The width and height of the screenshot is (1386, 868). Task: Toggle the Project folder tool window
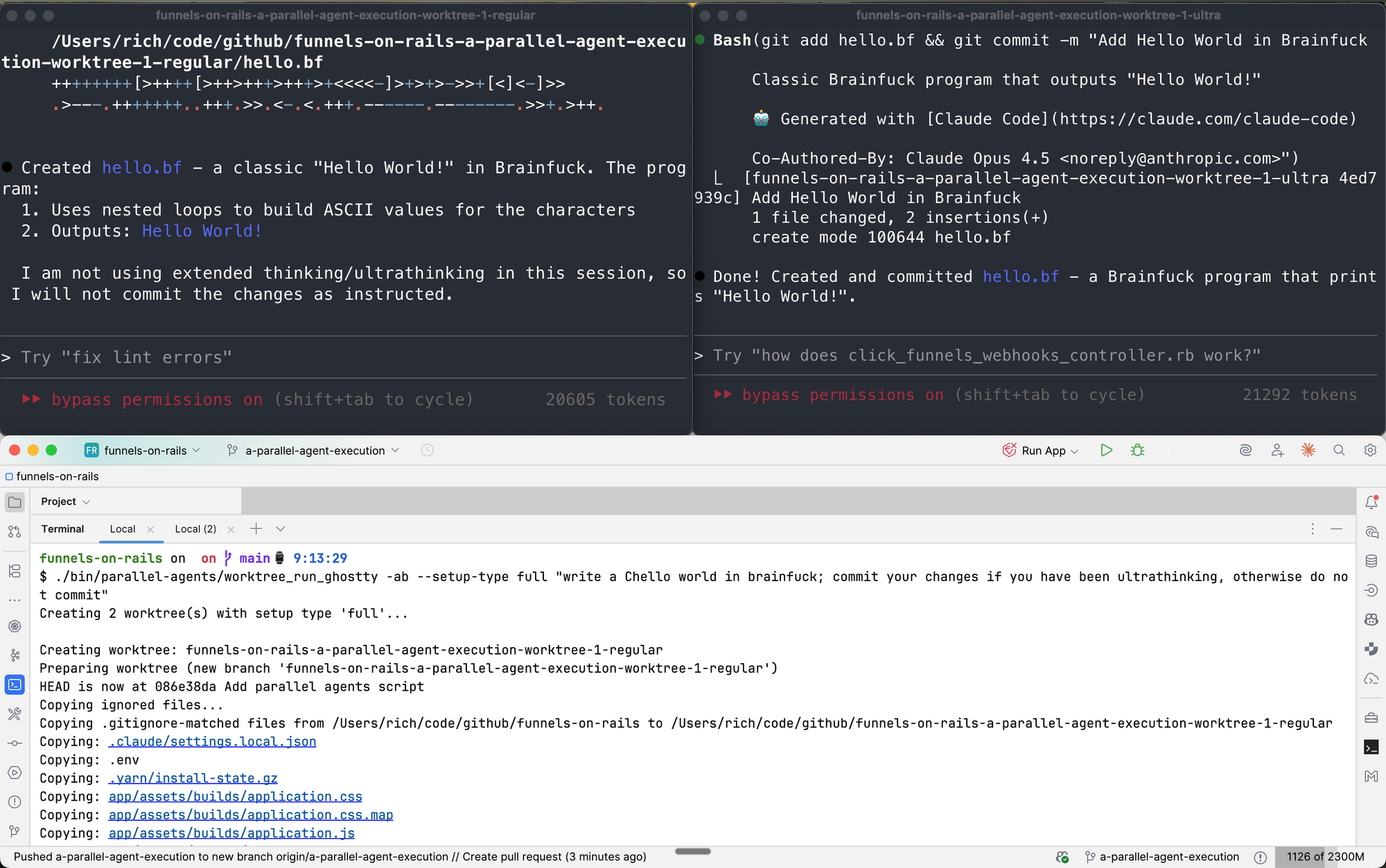15,502
